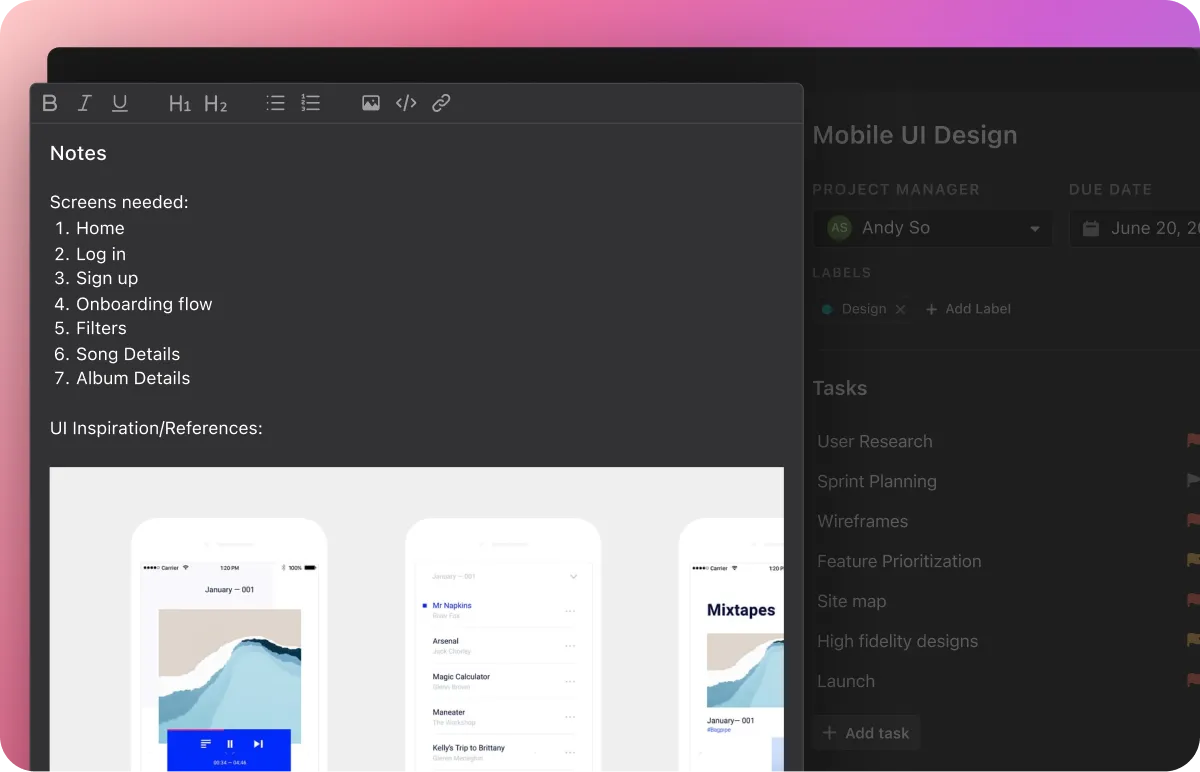Toggle underline formatting
This screenshot has height=772, width=1200.
(x=120, y=103)
